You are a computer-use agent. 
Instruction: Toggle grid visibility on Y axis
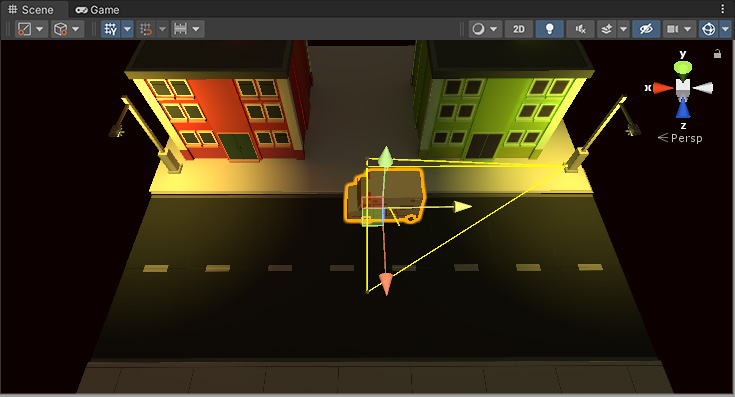pyautogui.click(x=111, y=29)
